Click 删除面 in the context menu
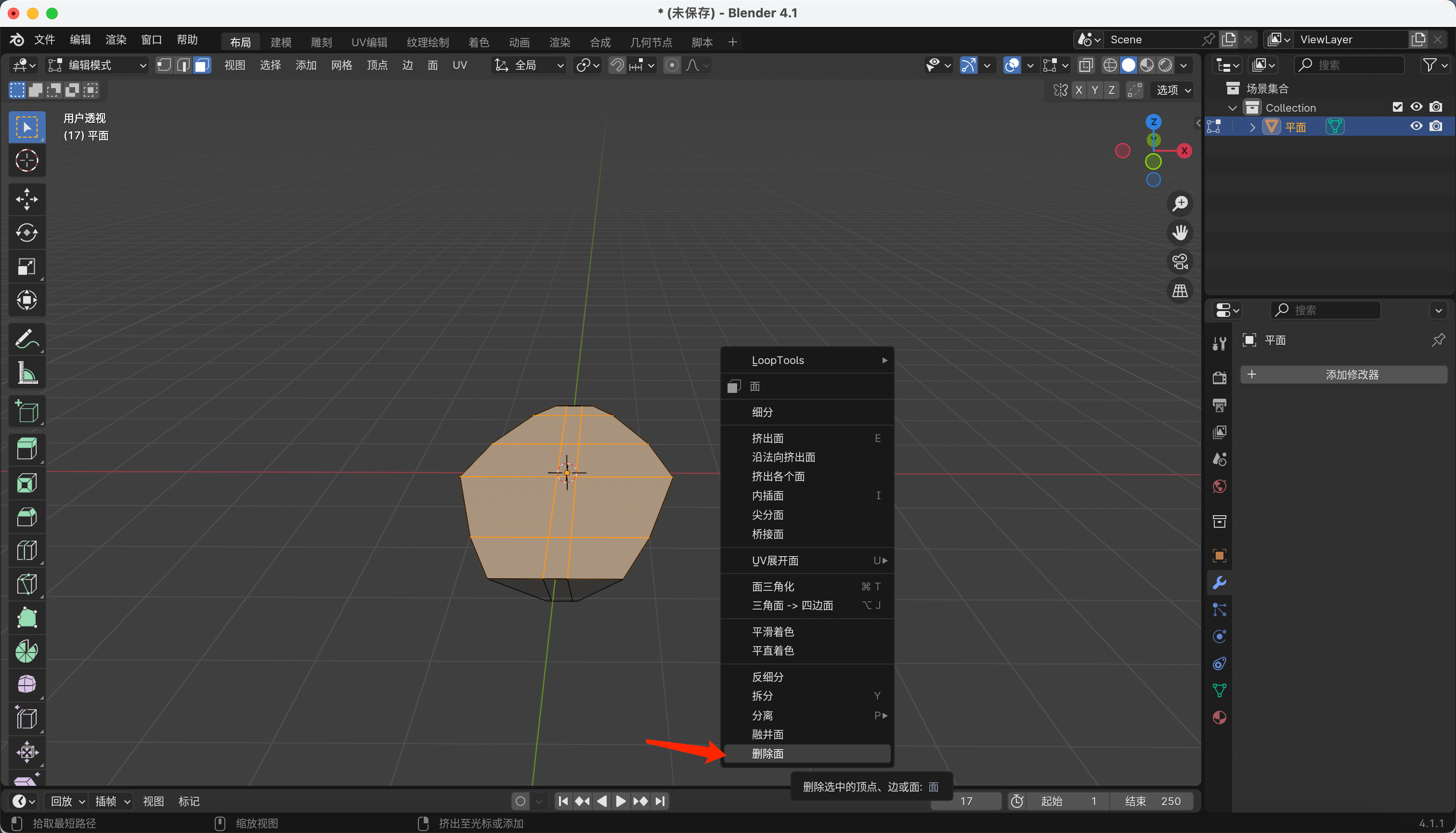 point(767,754)
